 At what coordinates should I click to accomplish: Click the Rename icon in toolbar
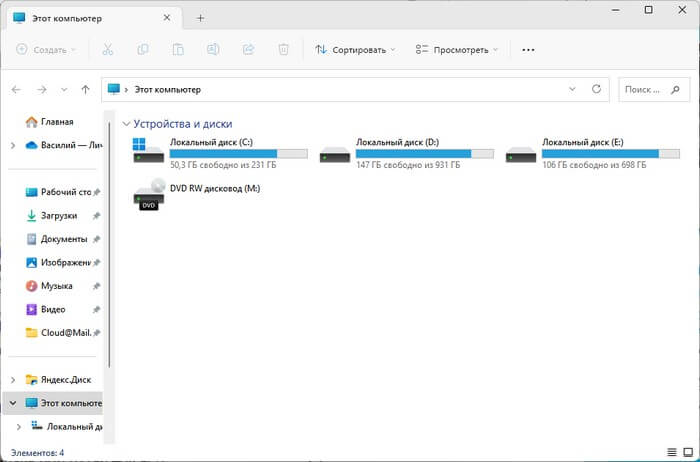(213, 49)
